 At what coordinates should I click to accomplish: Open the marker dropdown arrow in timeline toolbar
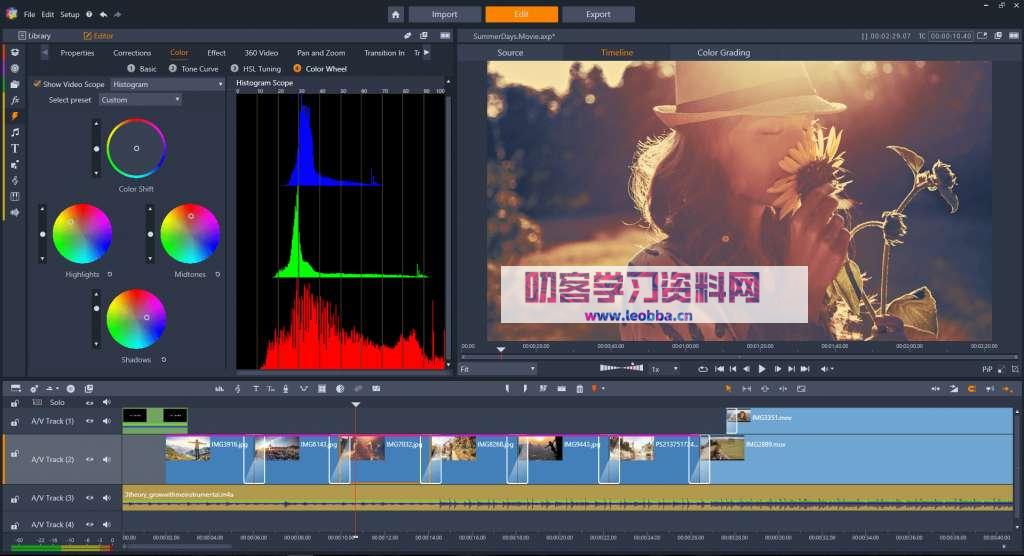tap(603, 389)
